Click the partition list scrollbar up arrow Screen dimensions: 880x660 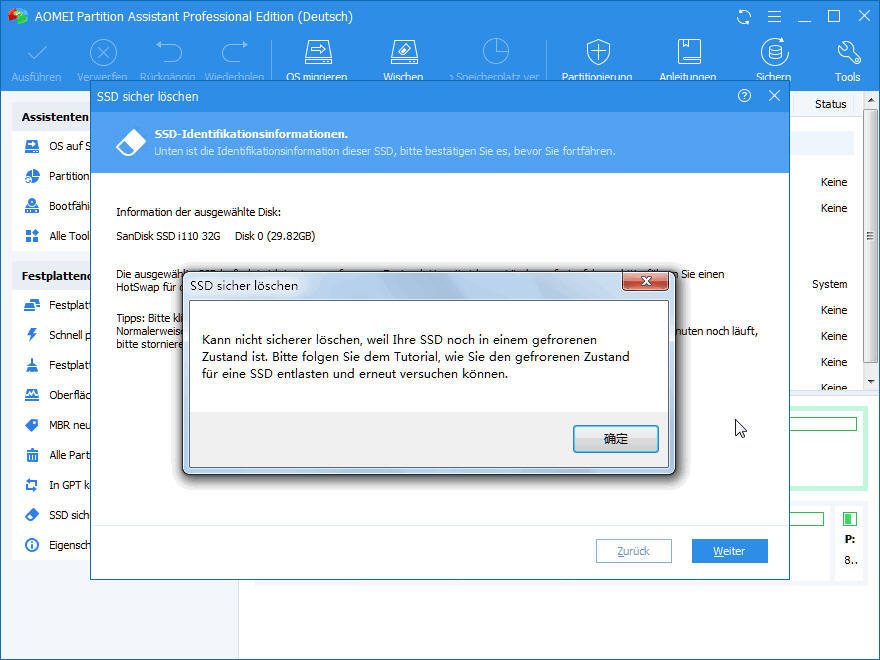[871, 100]
